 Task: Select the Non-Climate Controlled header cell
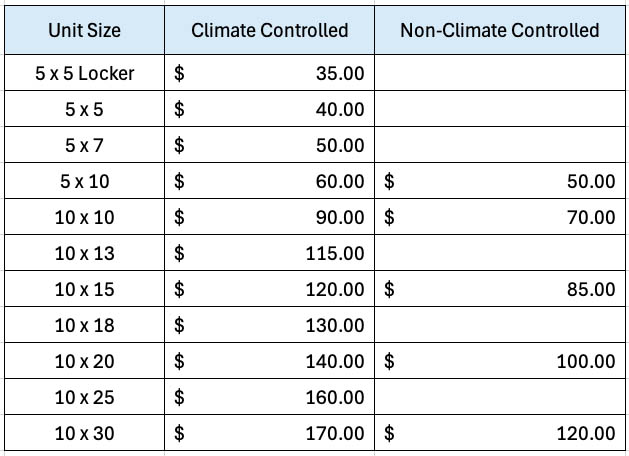pos(499,30)
